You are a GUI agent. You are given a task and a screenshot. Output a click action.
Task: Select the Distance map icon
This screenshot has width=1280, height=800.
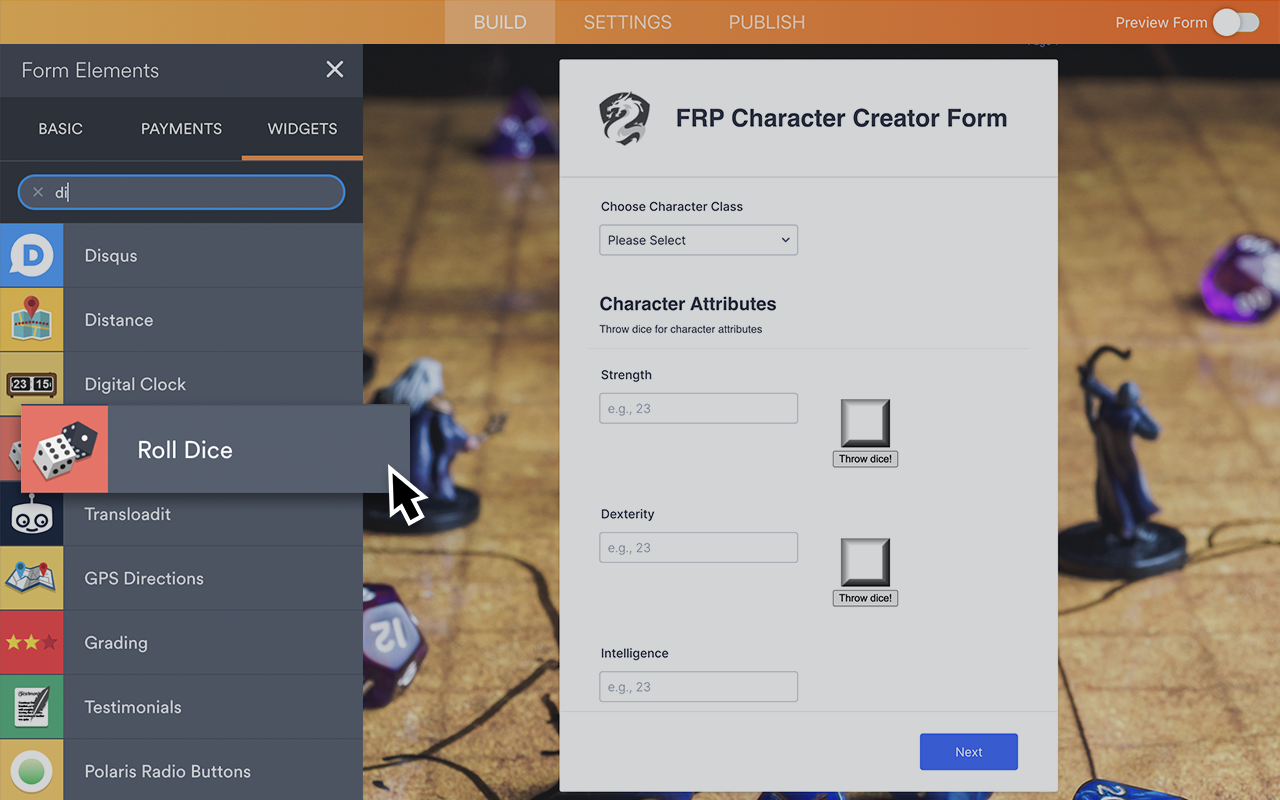31,320
